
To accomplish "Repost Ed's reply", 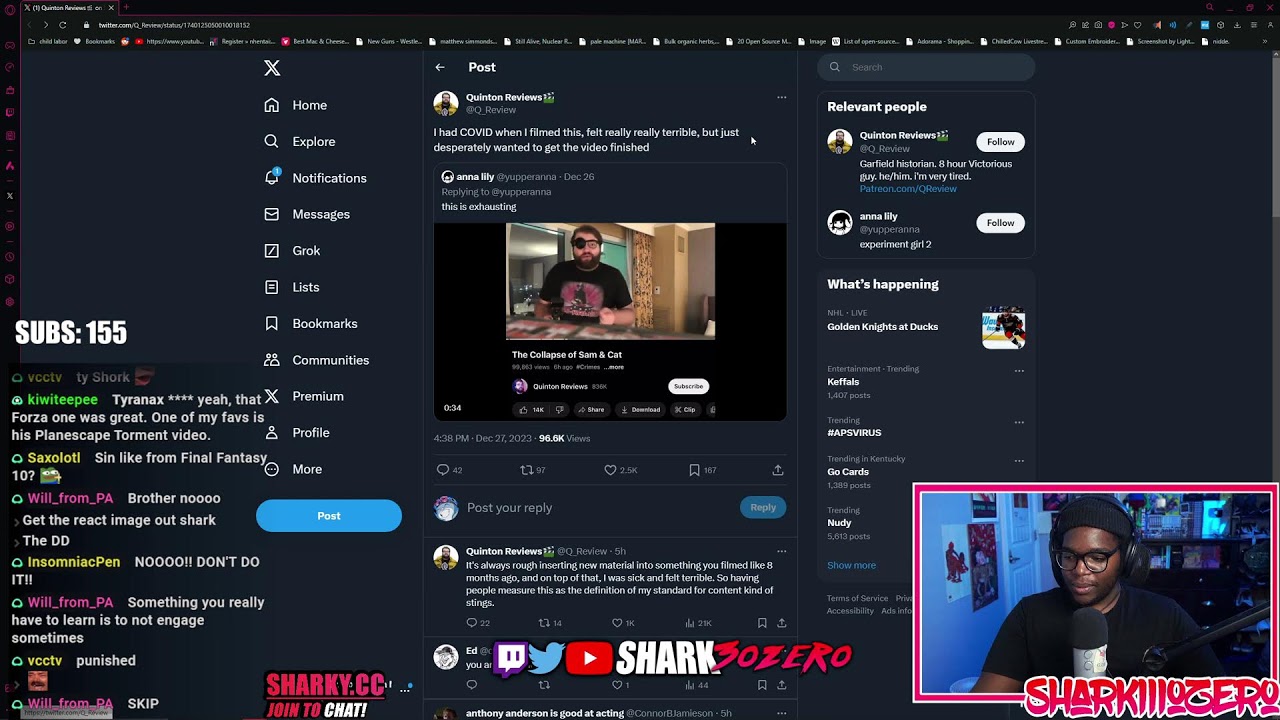I will (545, 685).
